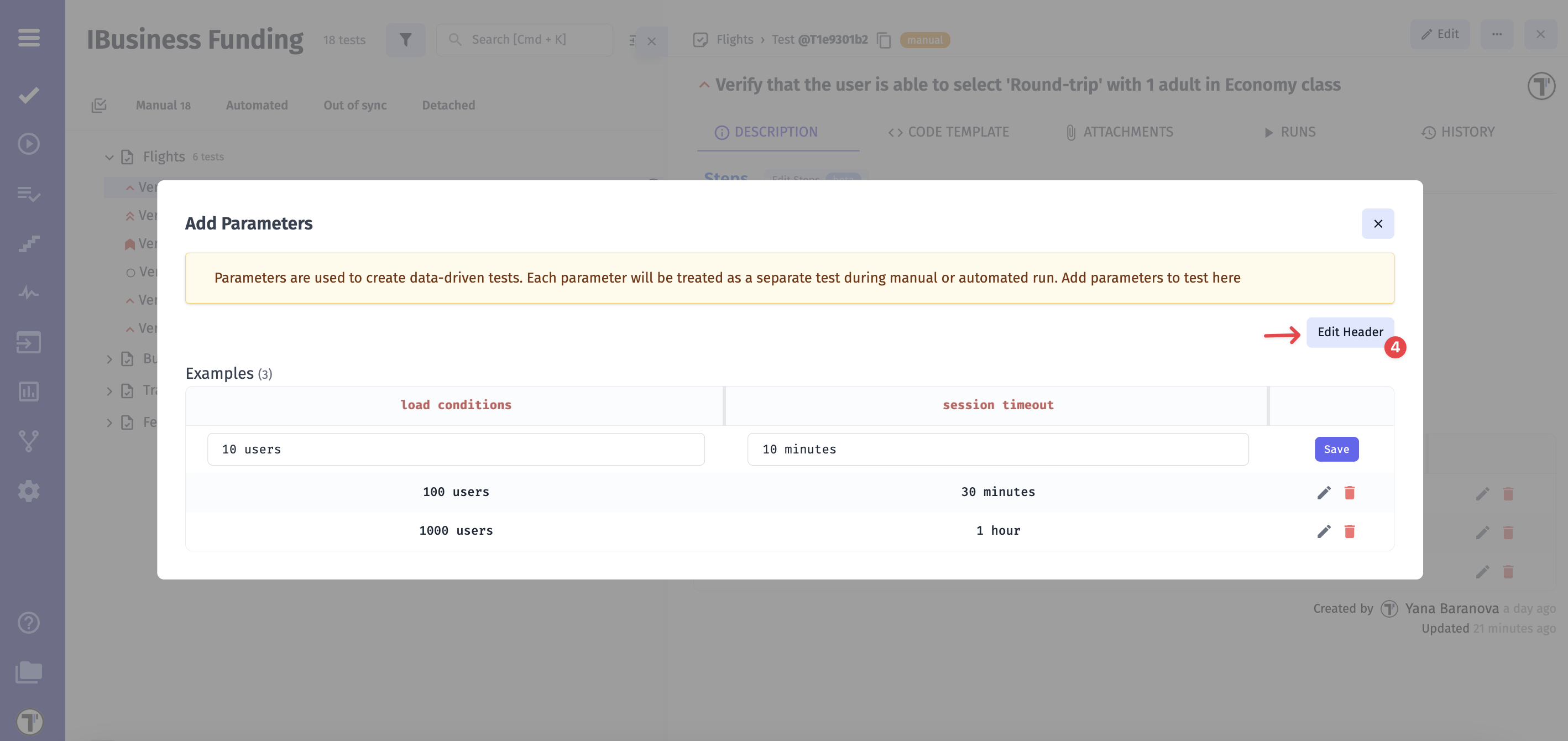
Task: Save the edited parameter row
Action: (1336, 450)
